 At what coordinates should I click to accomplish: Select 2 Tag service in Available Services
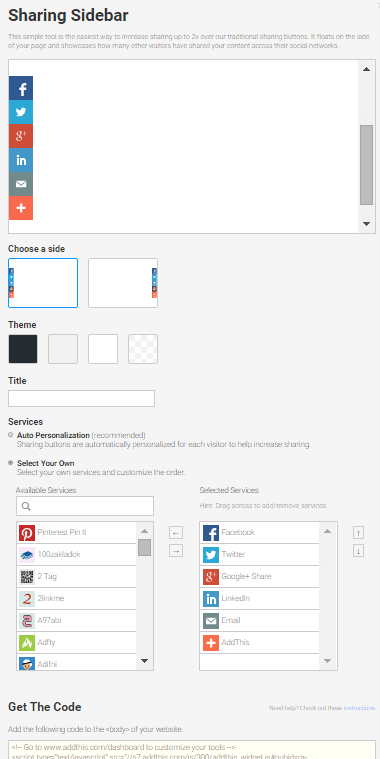click(77, 577)
